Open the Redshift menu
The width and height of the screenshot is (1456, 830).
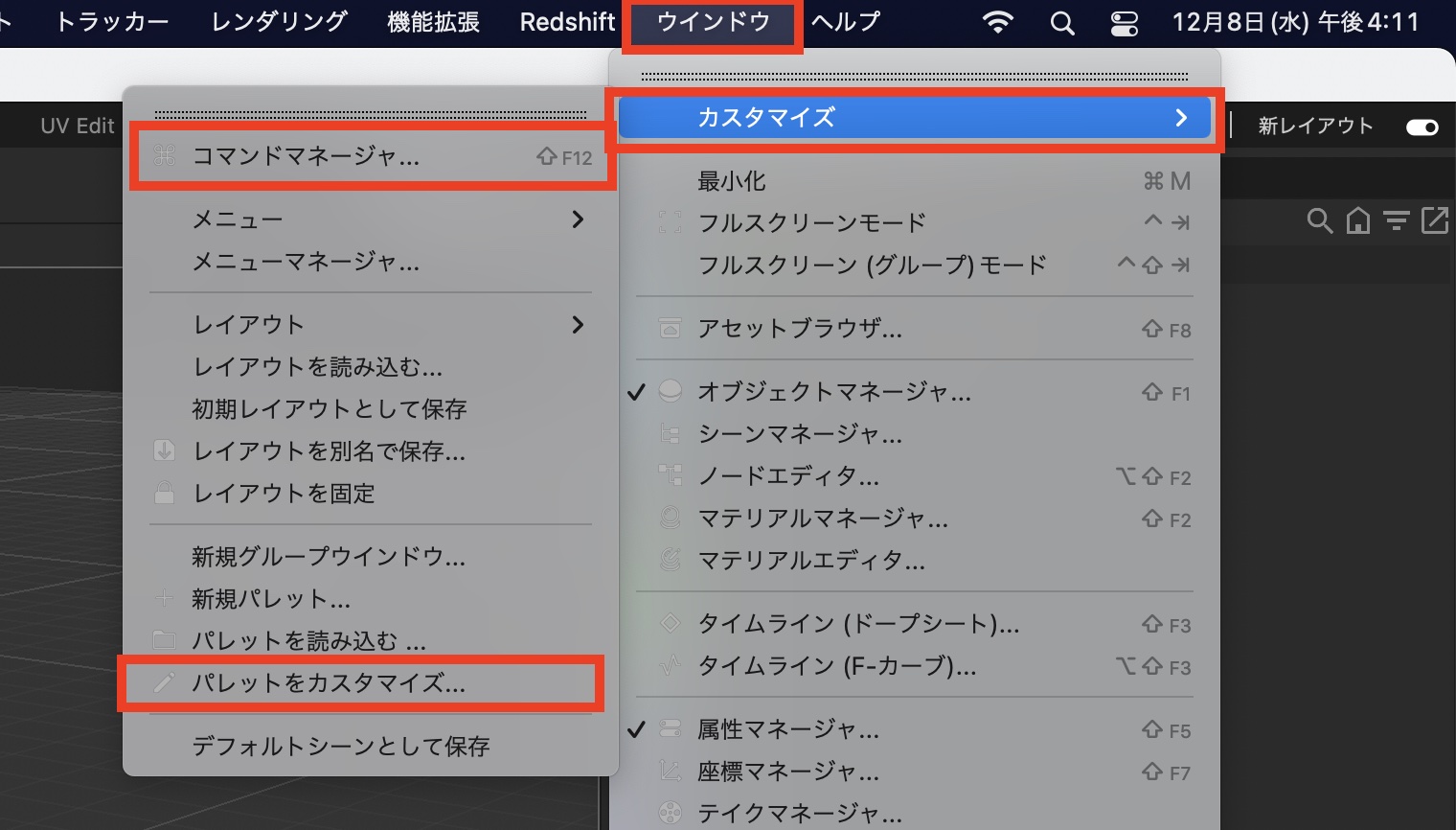pyautogui.click(x=567, y=22)
